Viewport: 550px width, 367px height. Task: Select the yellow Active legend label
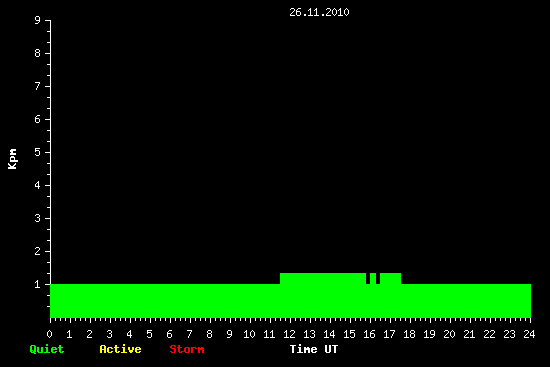pos(120,349)
